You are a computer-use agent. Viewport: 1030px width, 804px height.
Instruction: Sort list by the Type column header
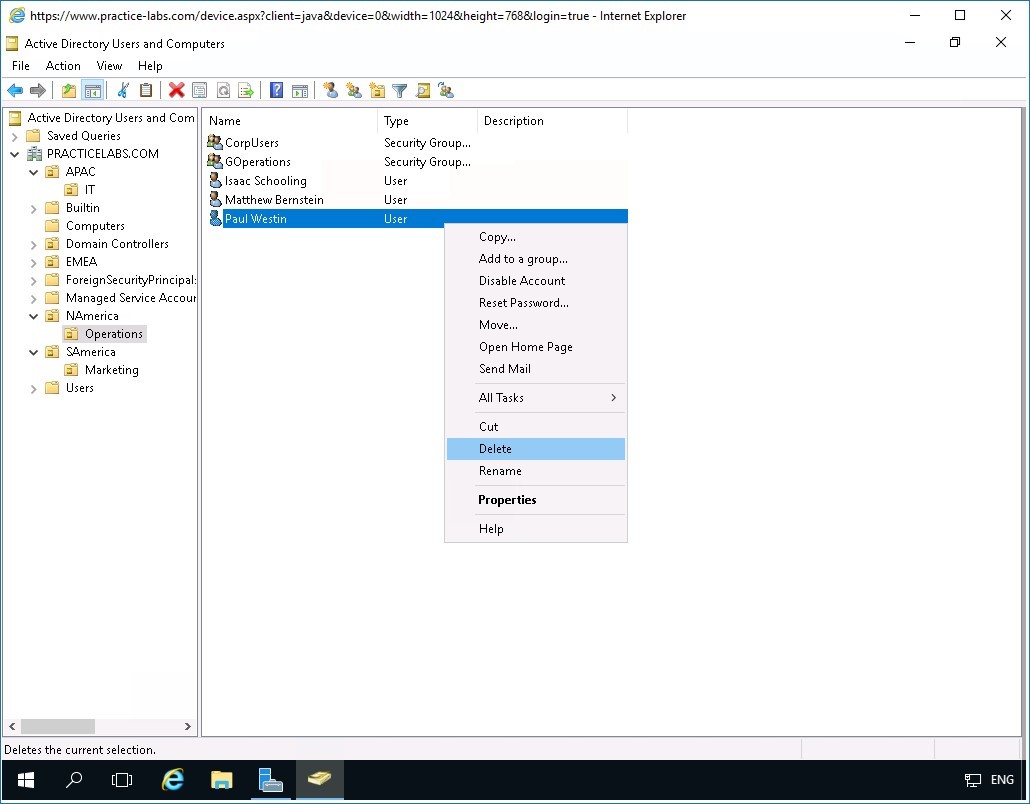point(428,121)
